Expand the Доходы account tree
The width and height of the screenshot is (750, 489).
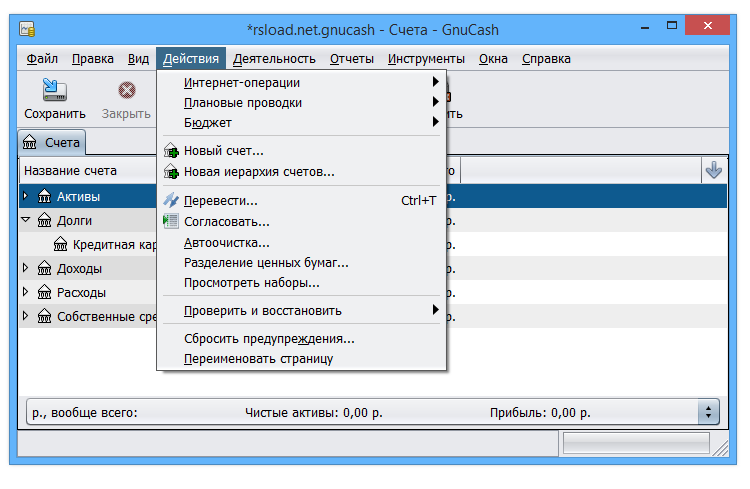[26, 267]
